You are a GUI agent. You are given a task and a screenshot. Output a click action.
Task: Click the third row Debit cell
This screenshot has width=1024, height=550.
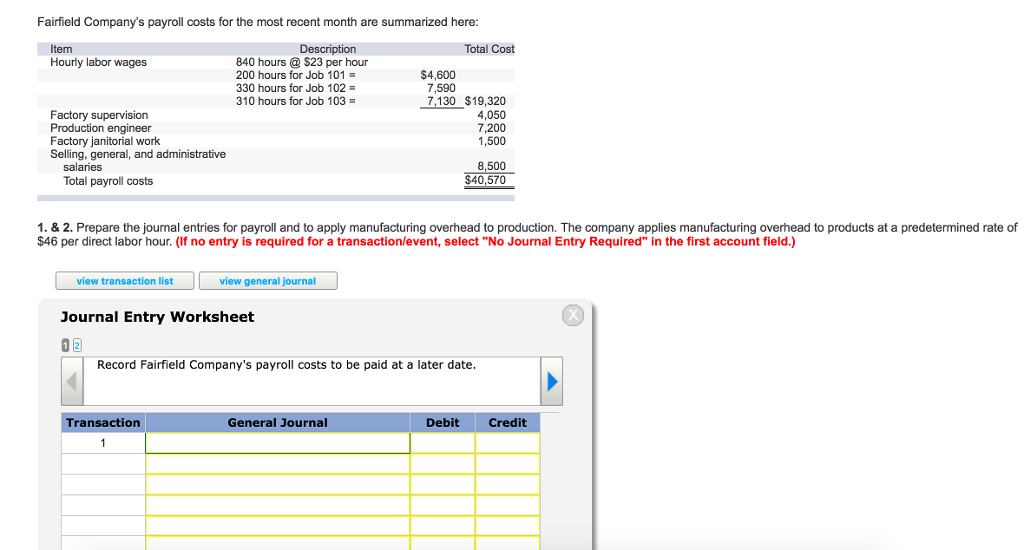coord(443,485)
